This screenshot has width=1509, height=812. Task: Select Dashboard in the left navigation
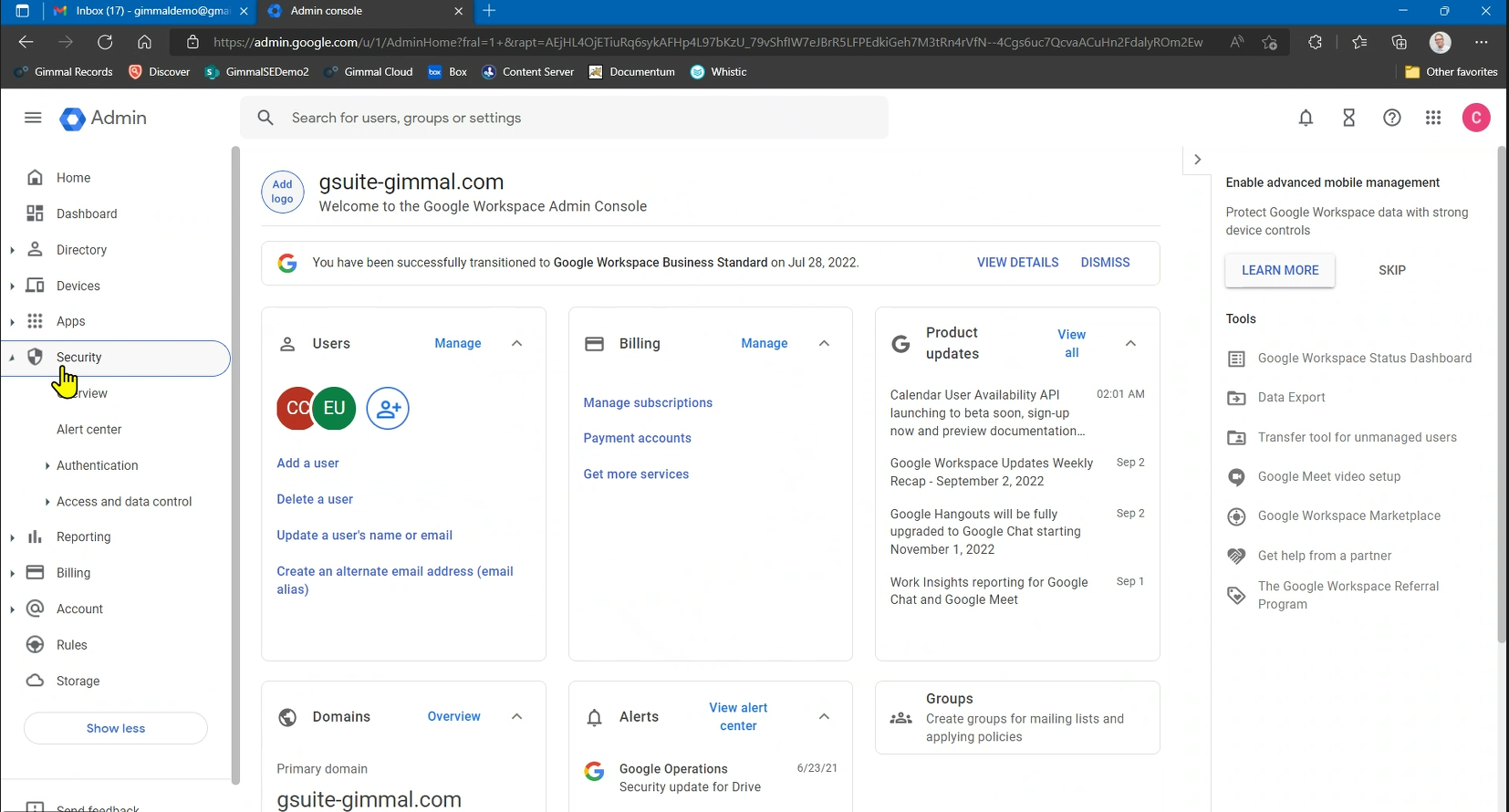87,213
